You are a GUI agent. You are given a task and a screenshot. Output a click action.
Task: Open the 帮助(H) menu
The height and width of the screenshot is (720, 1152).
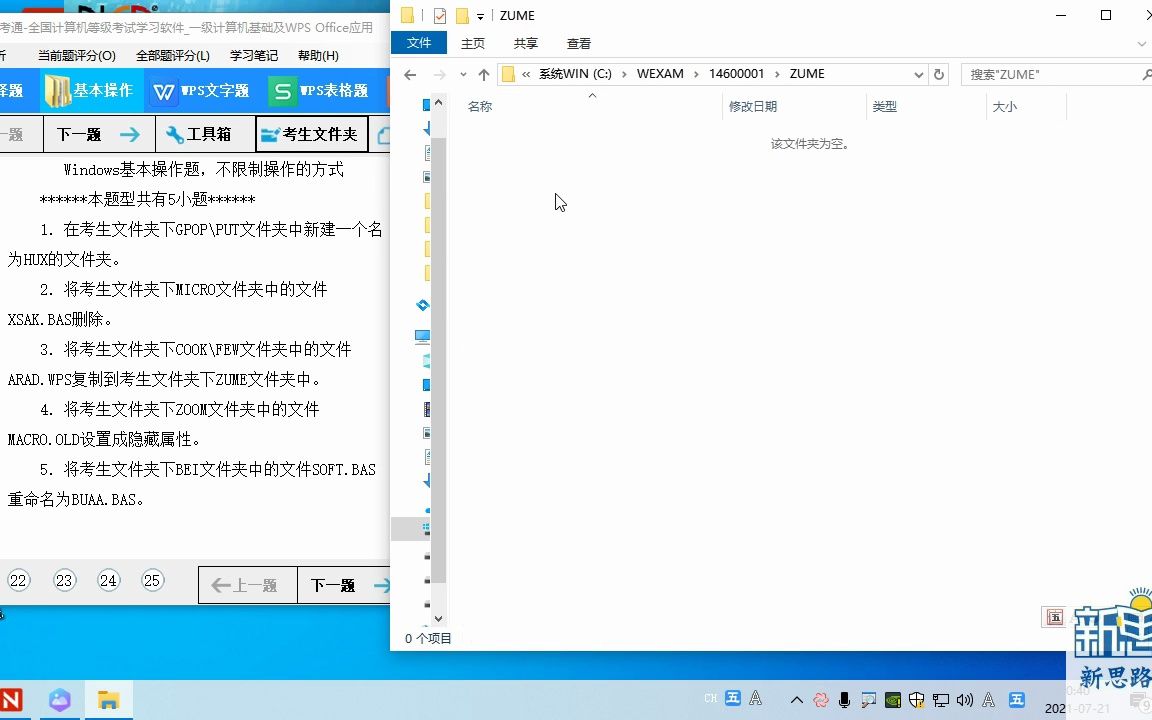coord(317,55)
